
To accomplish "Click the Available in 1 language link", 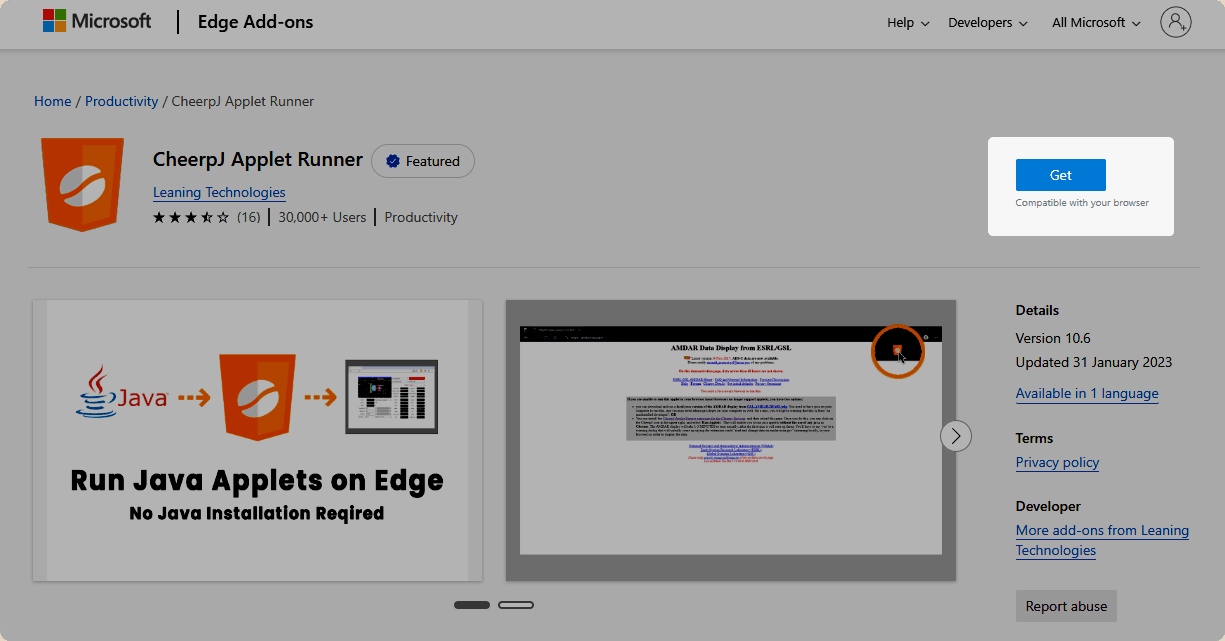I will (x=1086, y=393).
